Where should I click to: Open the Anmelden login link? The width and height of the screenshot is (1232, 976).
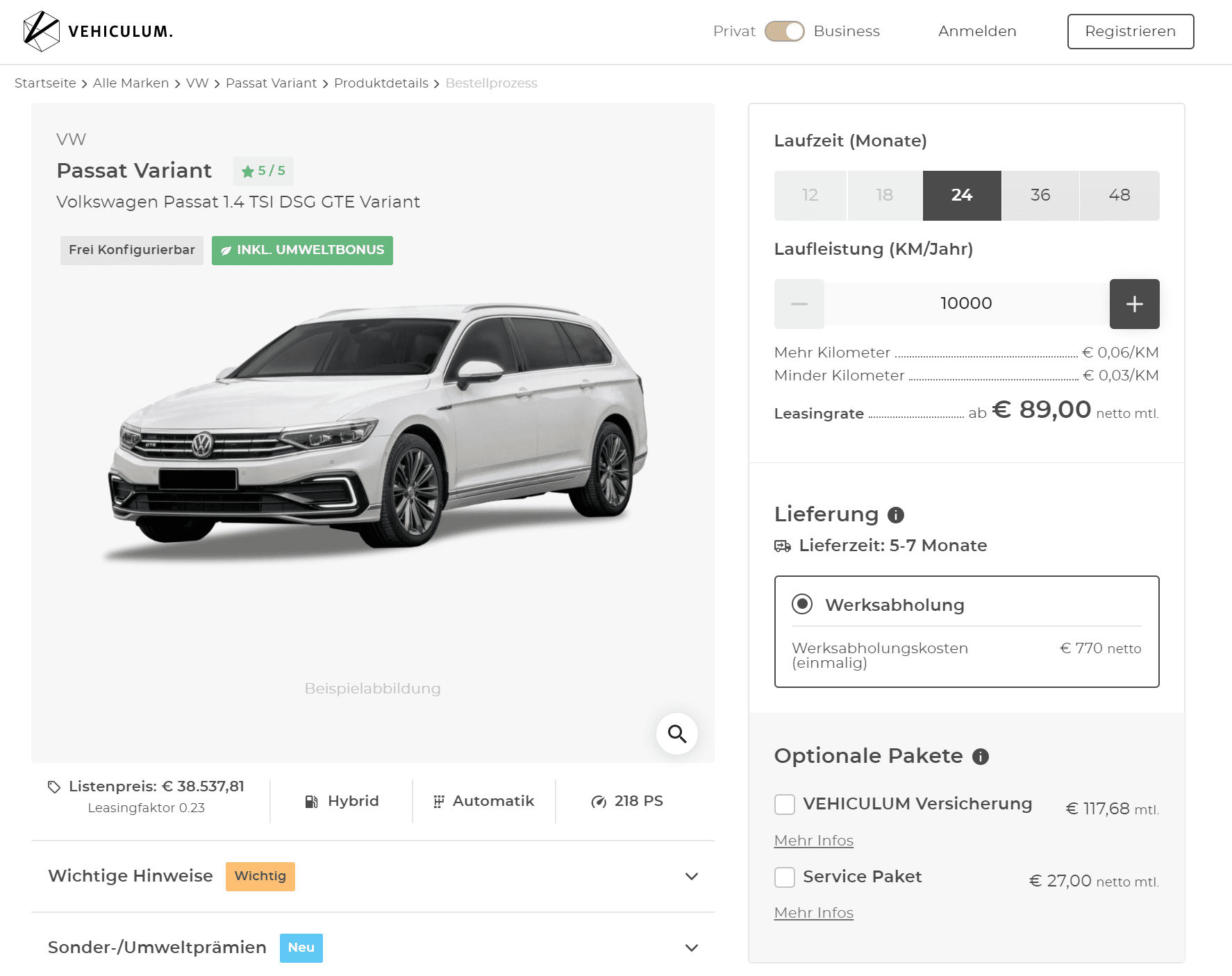point(977,31)
